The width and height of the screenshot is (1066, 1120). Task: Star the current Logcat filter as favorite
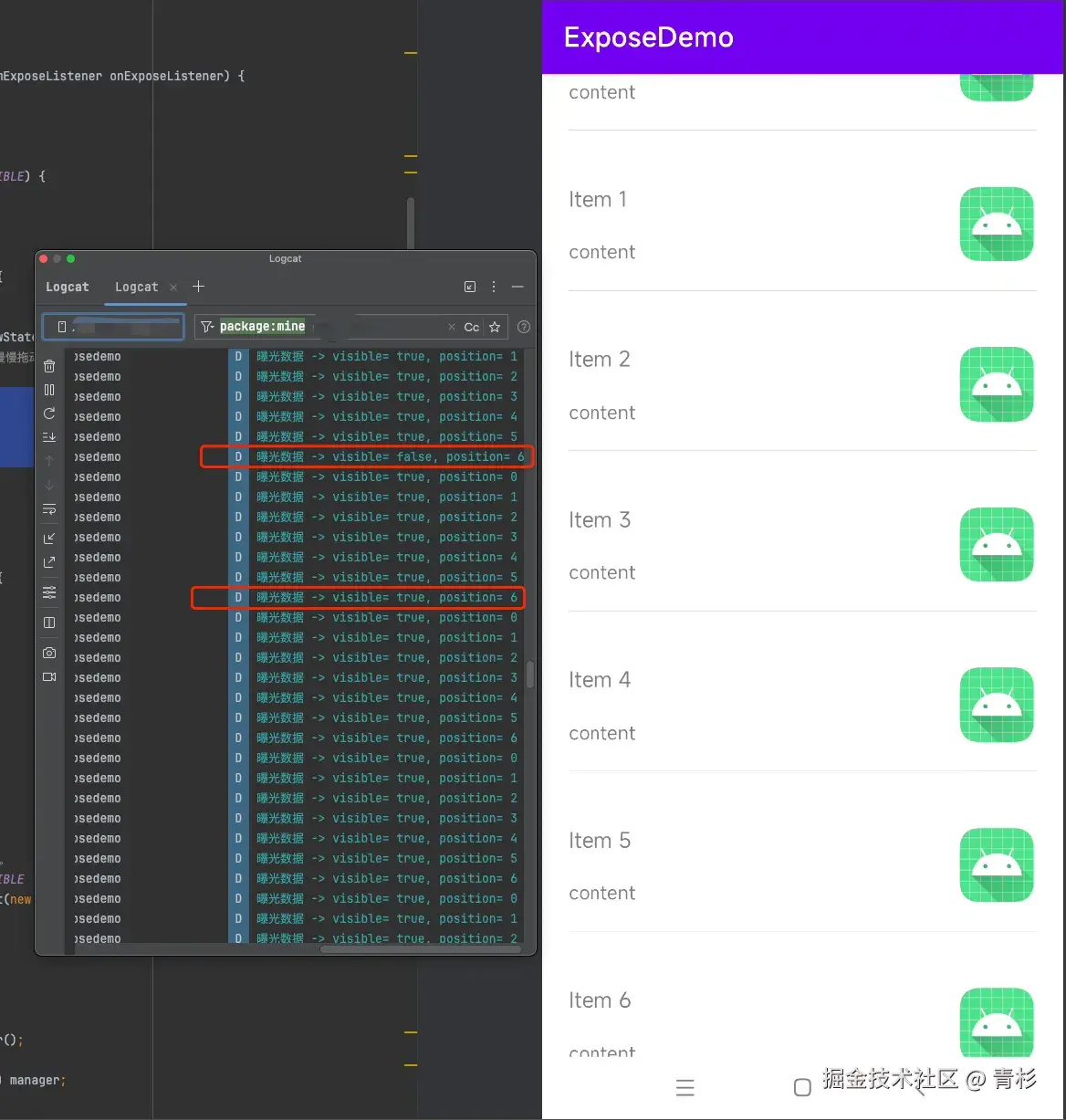coord(493,326)
